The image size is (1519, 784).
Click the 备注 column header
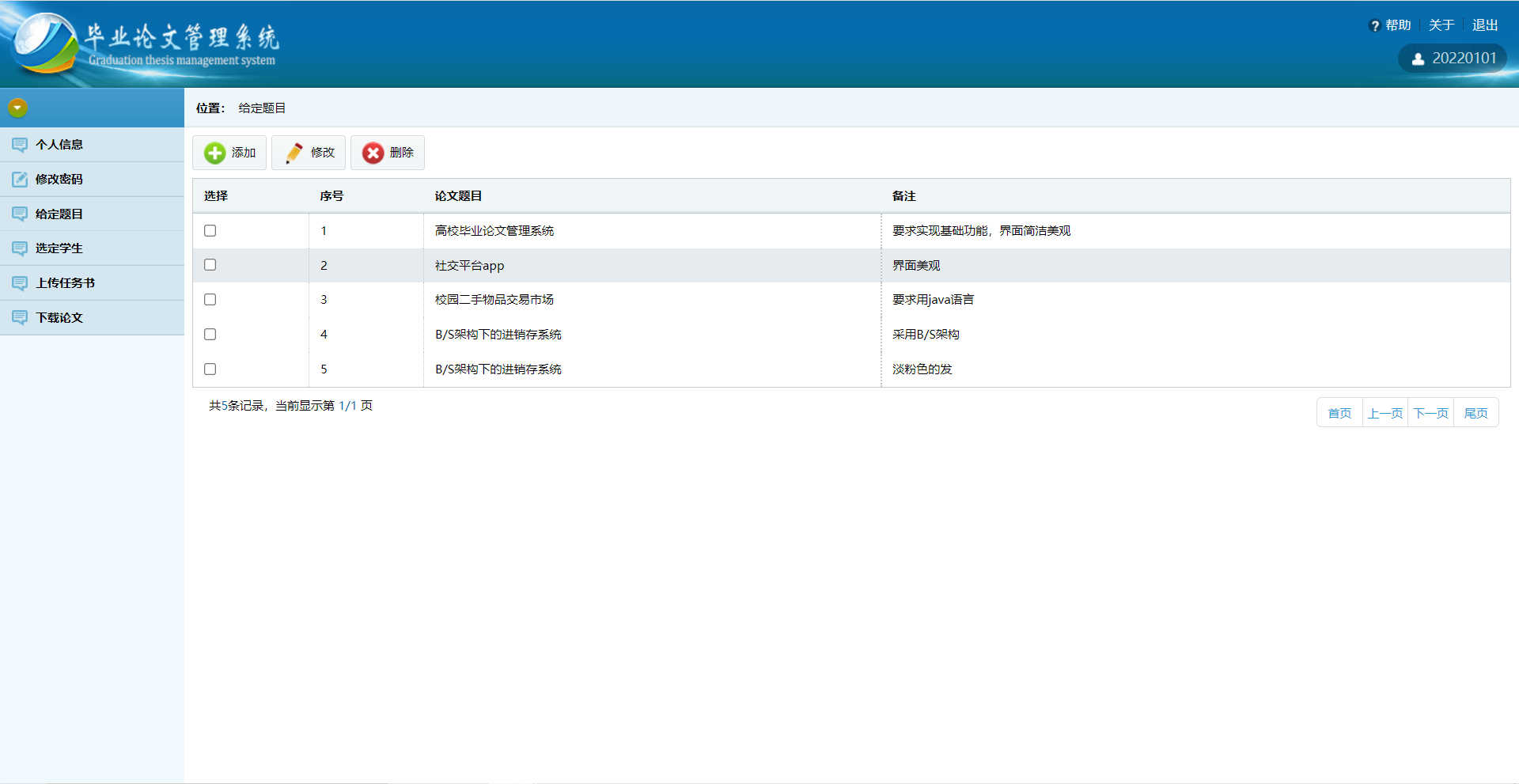pyautogui.click(x=904, y=196)
